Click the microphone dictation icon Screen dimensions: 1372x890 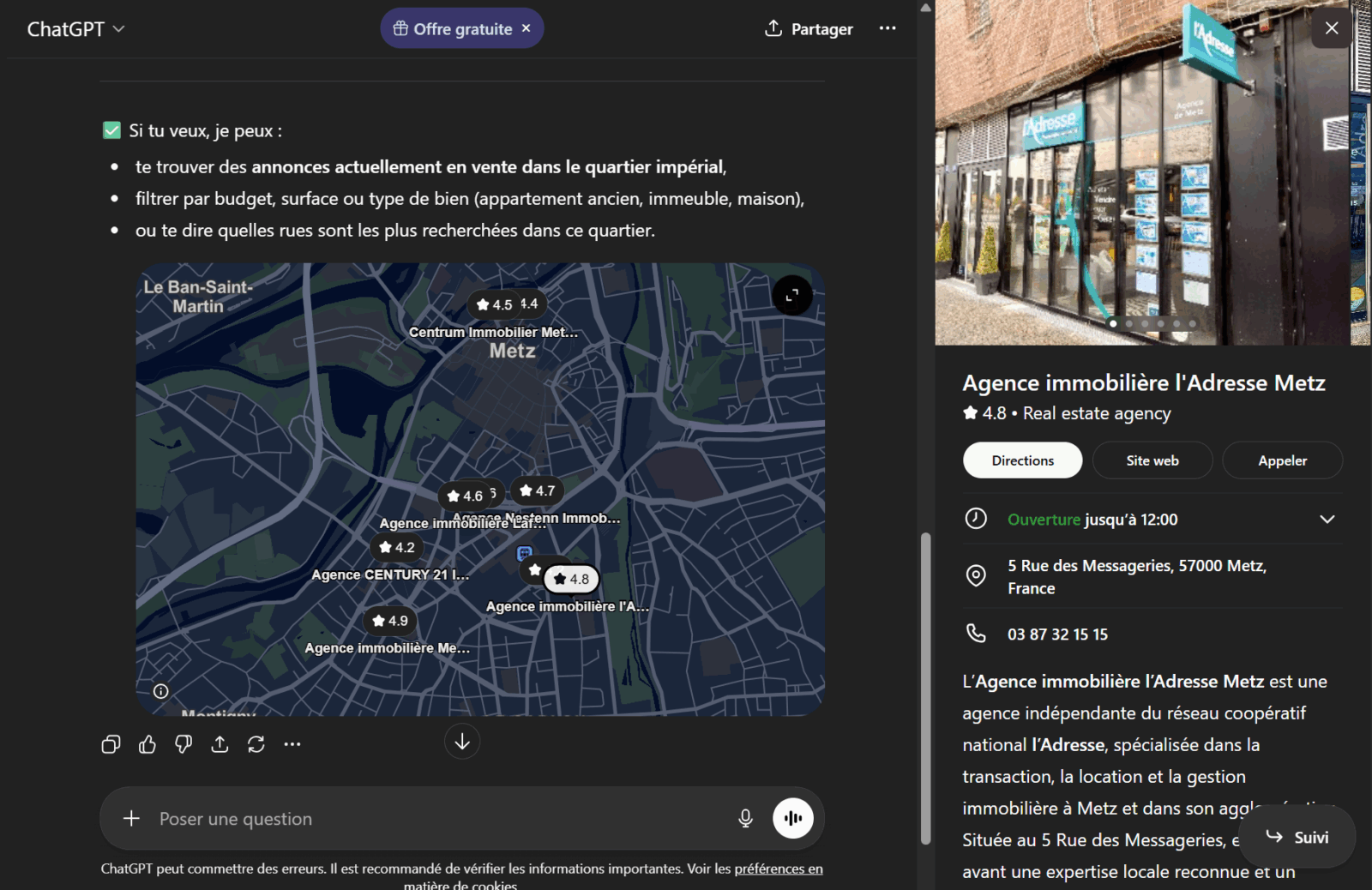tap(745, 819)
